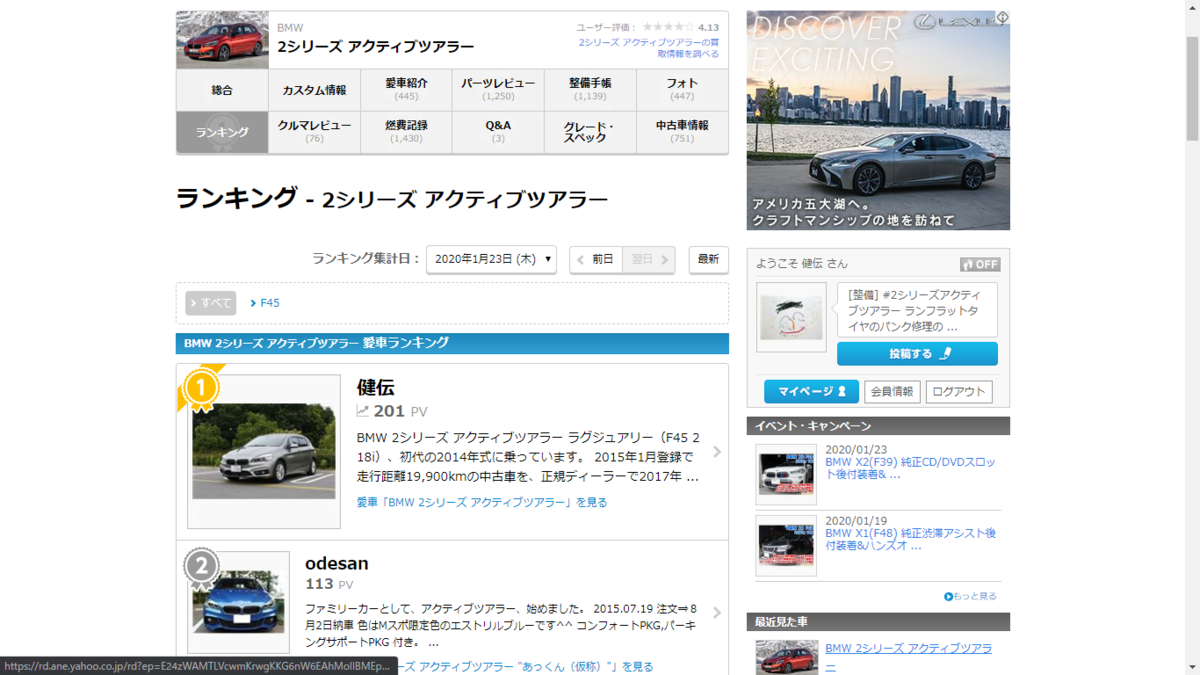1200x675 pixels.
Task: Toggle the OFF switch in the welcome box
Action: pyautogui.click(x=980, y=264)
